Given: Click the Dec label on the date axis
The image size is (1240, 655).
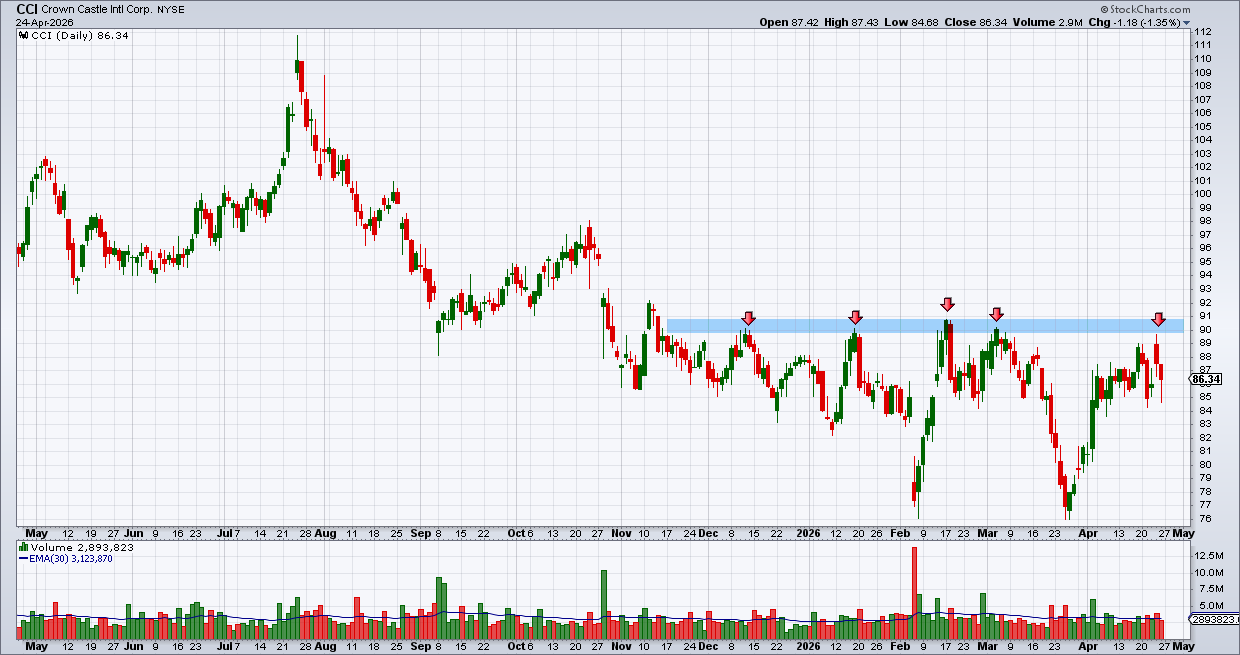Looking at the screenshot, I should click(709, 534).
